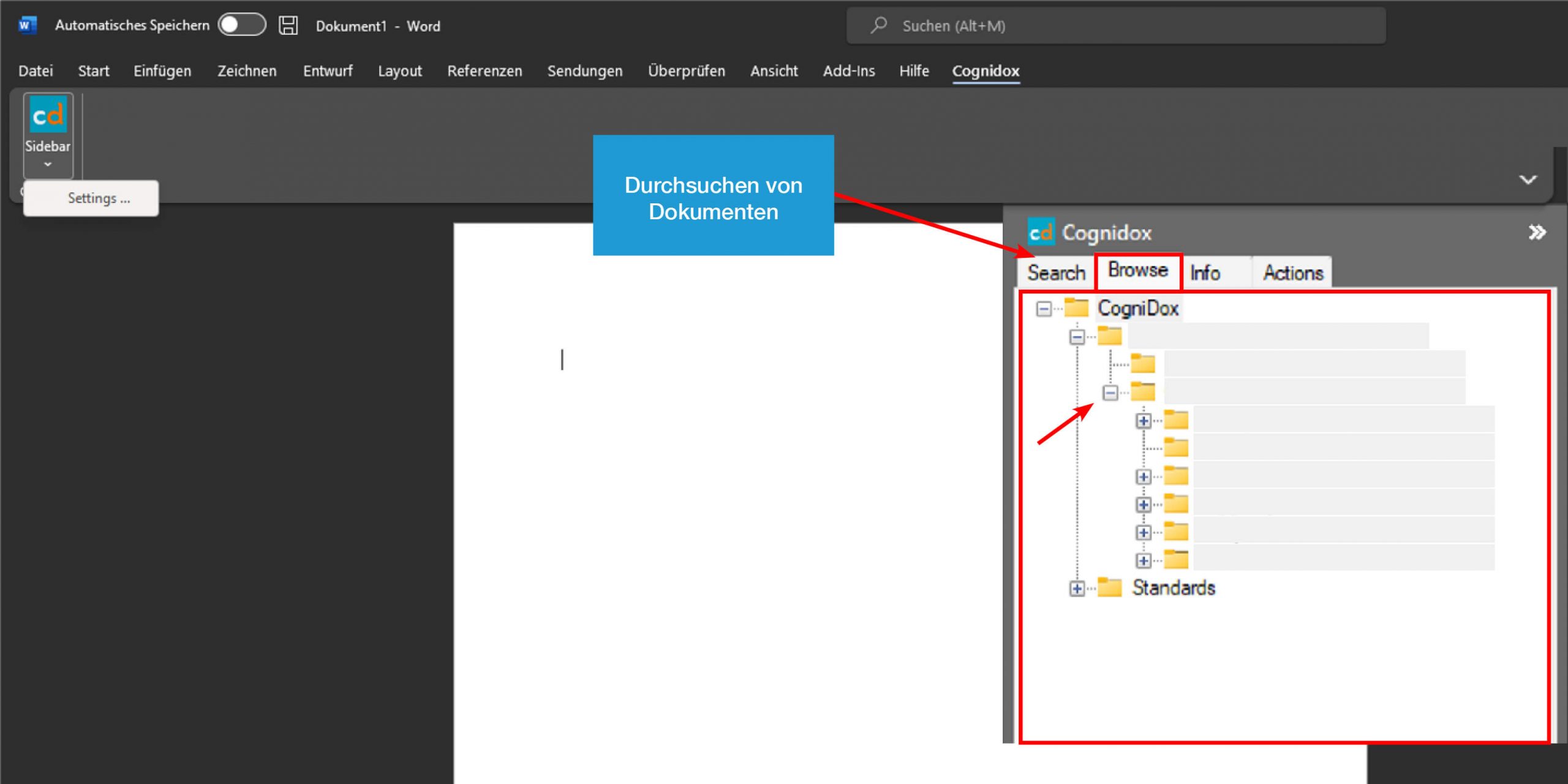The height and width of the screenshot is (784, 1568).
Task: Click the Cognidox logo in the sidebar header
Action: [1041, 233]
